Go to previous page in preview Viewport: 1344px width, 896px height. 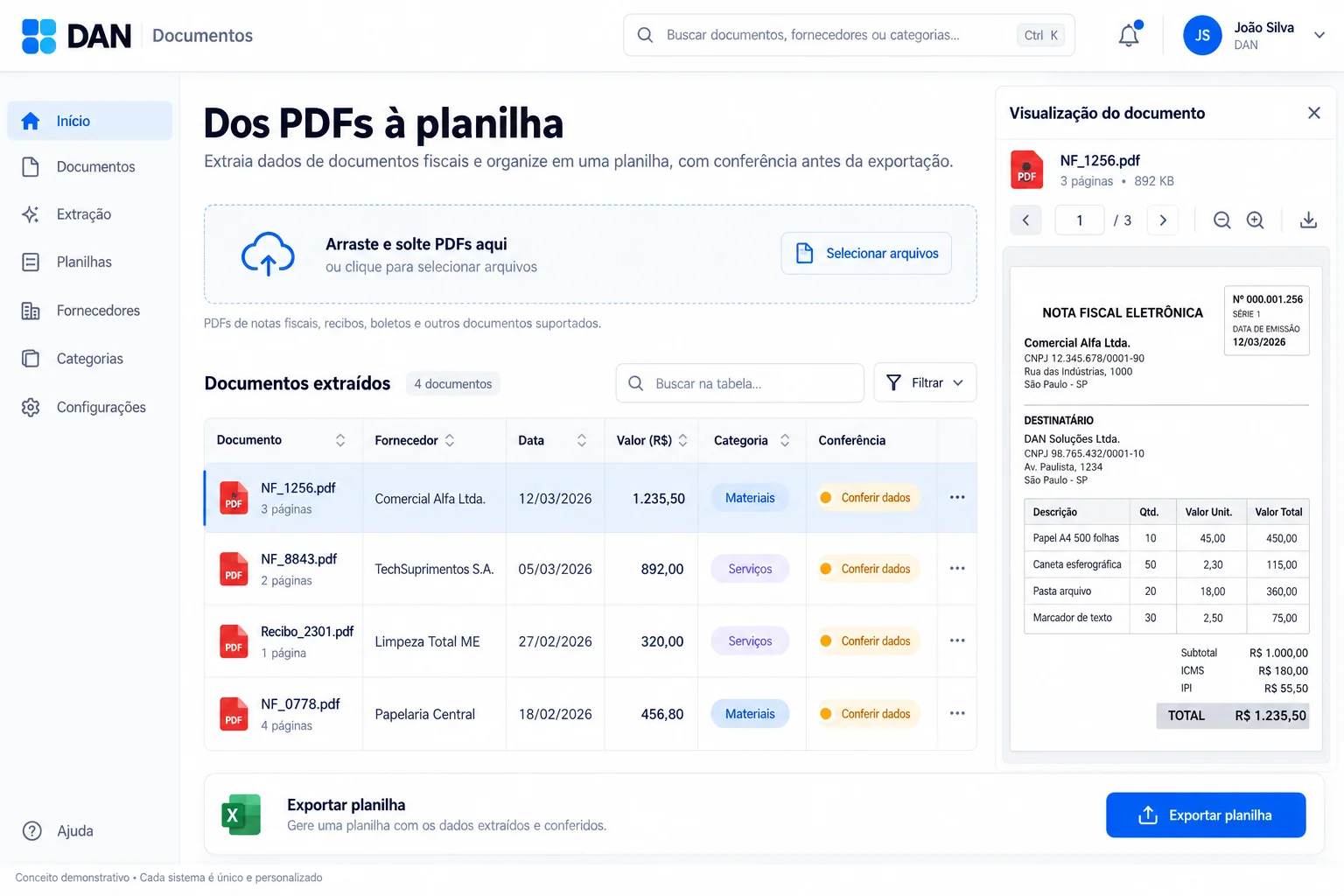click(x=1026, y=220)
